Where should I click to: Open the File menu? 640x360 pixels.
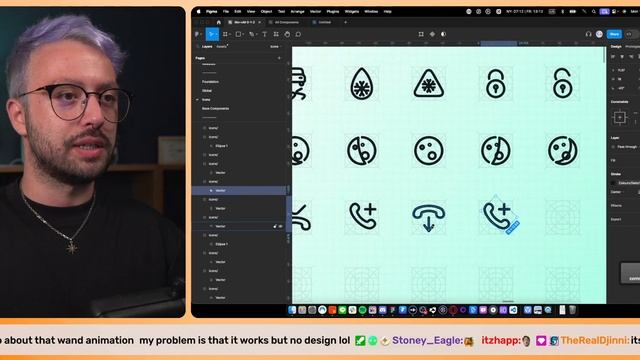coord(226,11)
